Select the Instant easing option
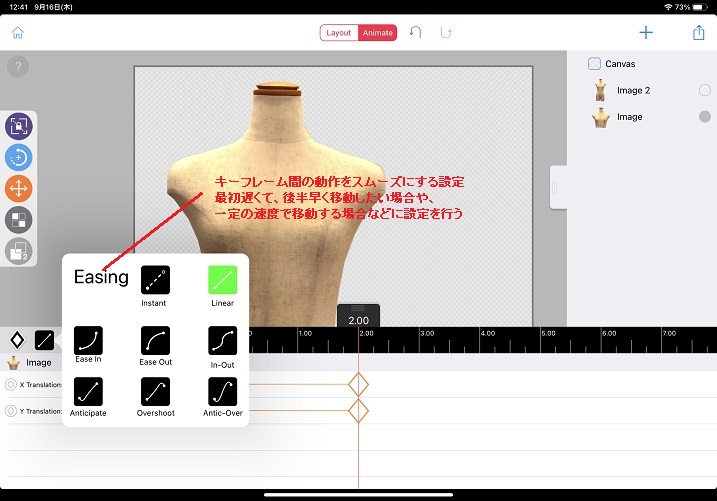The width and height of the screenshot is (717, 501). pos(154,279)
